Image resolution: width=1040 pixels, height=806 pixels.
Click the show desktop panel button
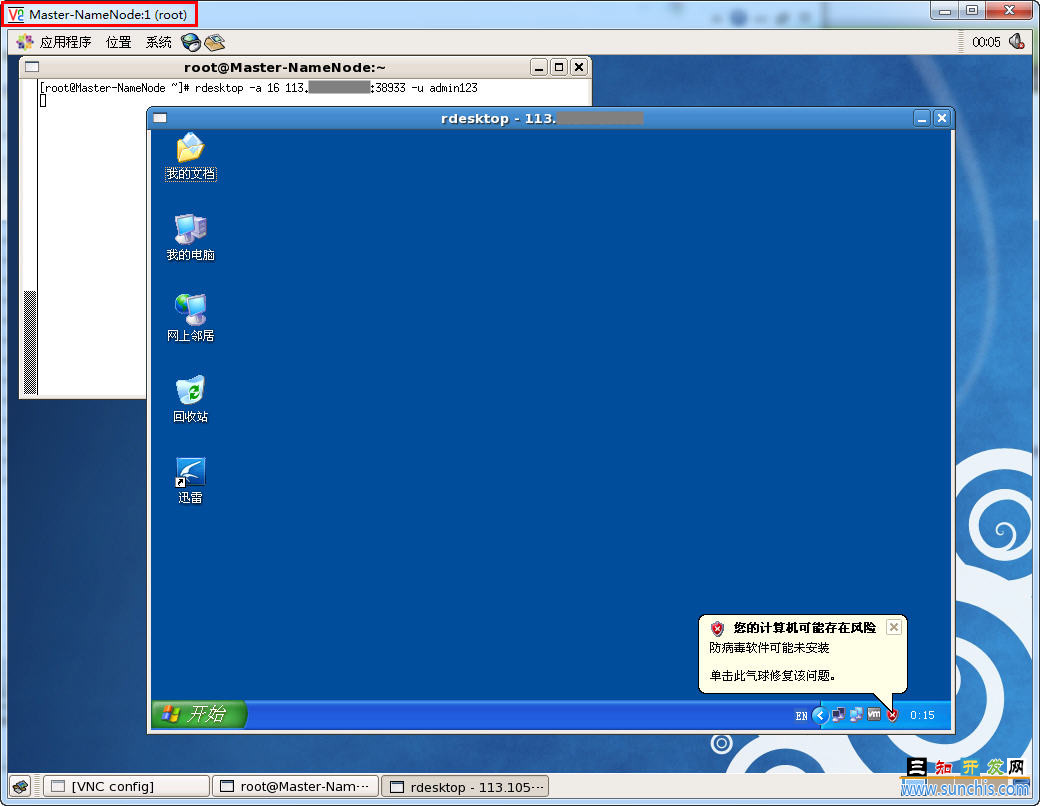(x=21, y=787)
